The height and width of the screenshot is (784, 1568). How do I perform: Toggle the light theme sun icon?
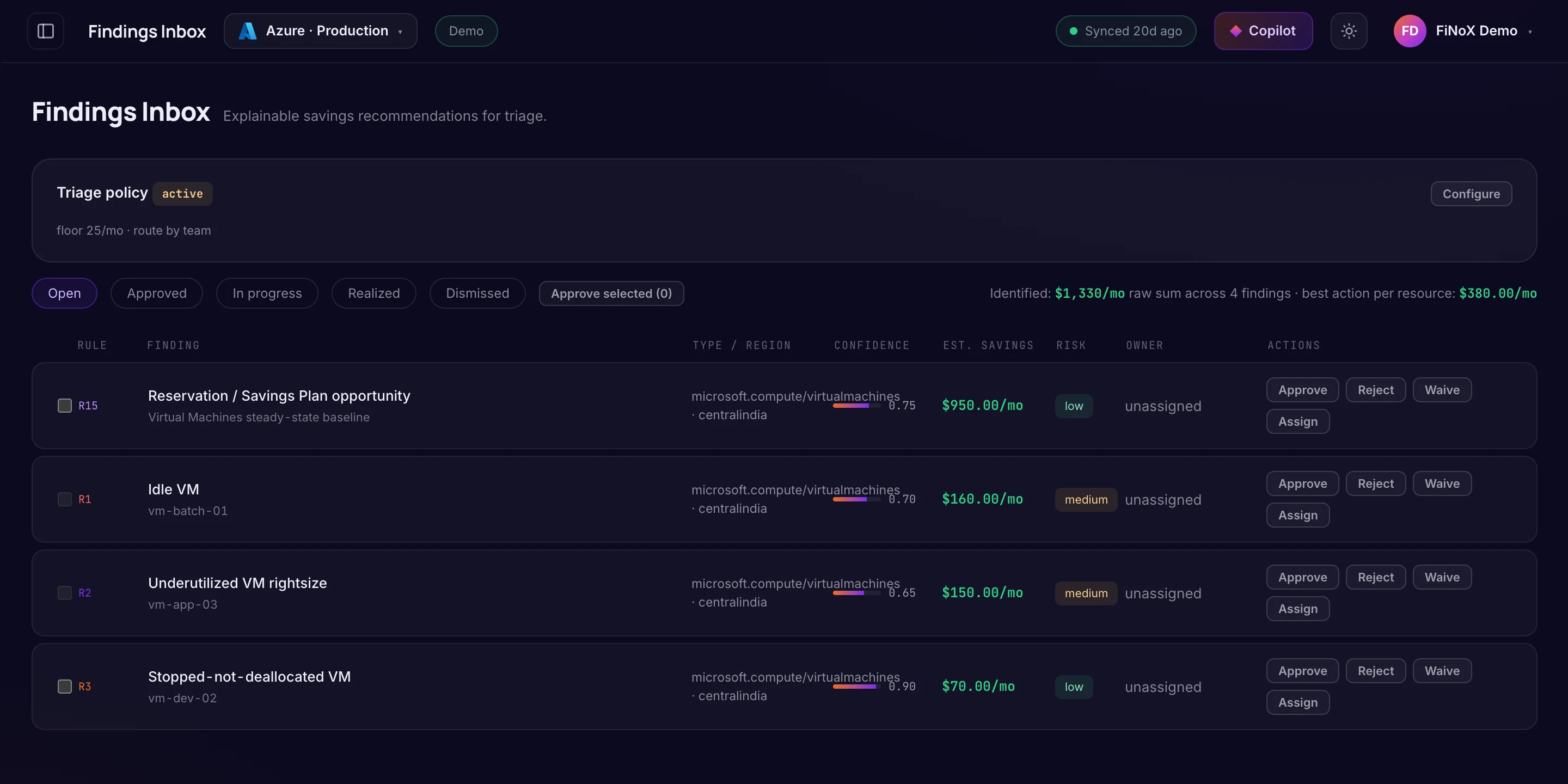pos(1349,31)
